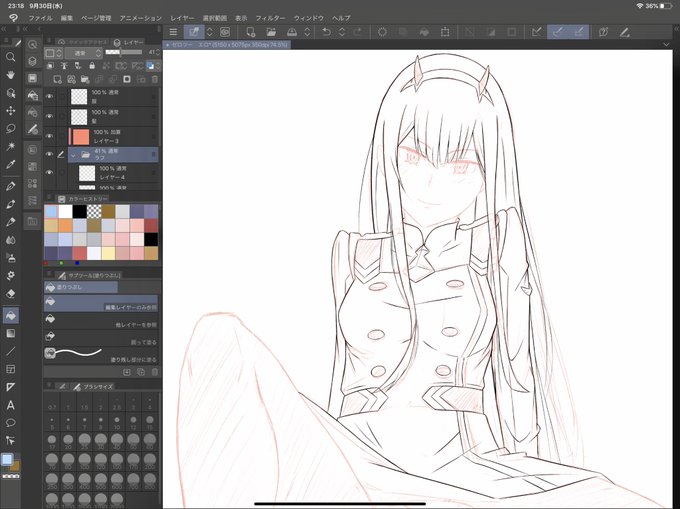
Task: Select the Eyedropper tool
Action: (10, 164)
